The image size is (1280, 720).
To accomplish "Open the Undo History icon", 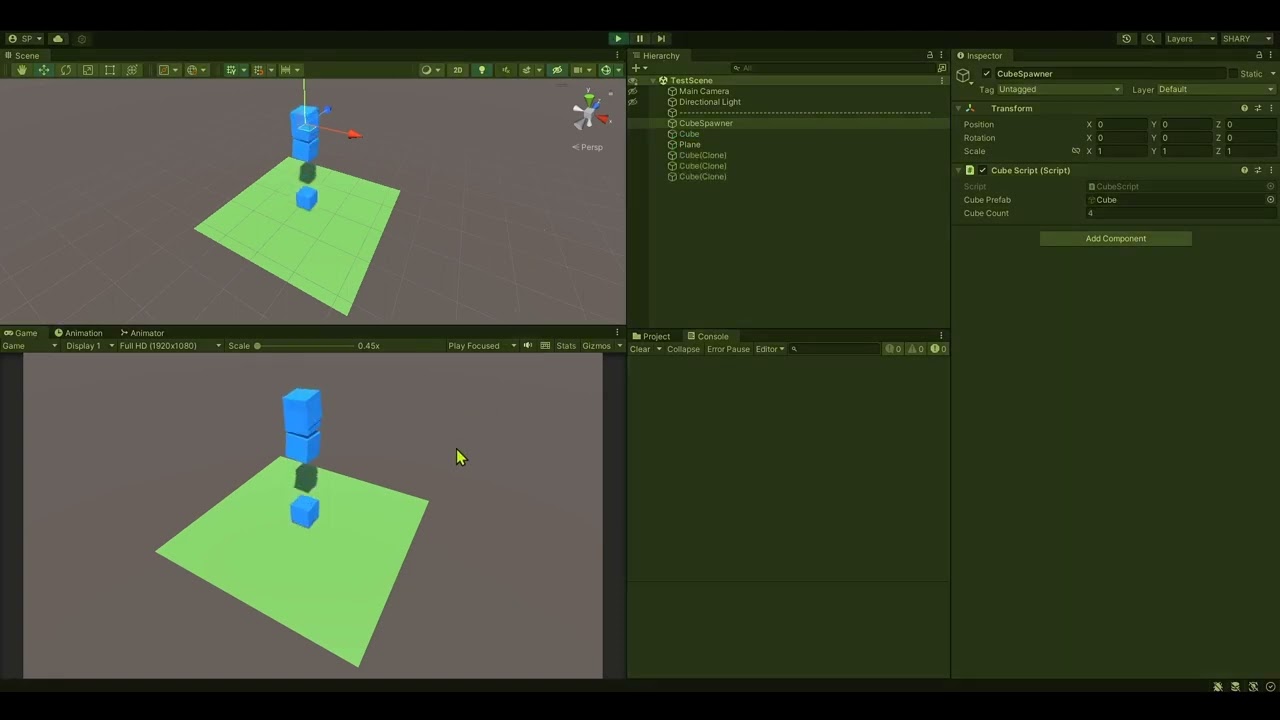I will tap(1127, 39).
